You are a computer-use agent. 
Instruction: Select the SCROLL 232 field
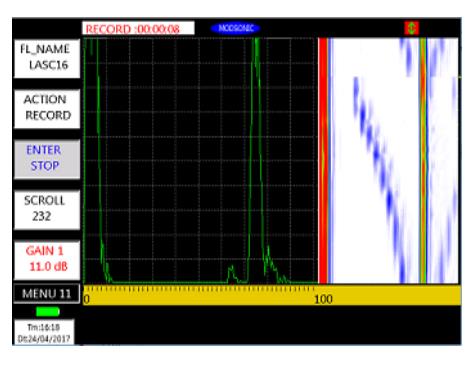(x=47, y=209)
